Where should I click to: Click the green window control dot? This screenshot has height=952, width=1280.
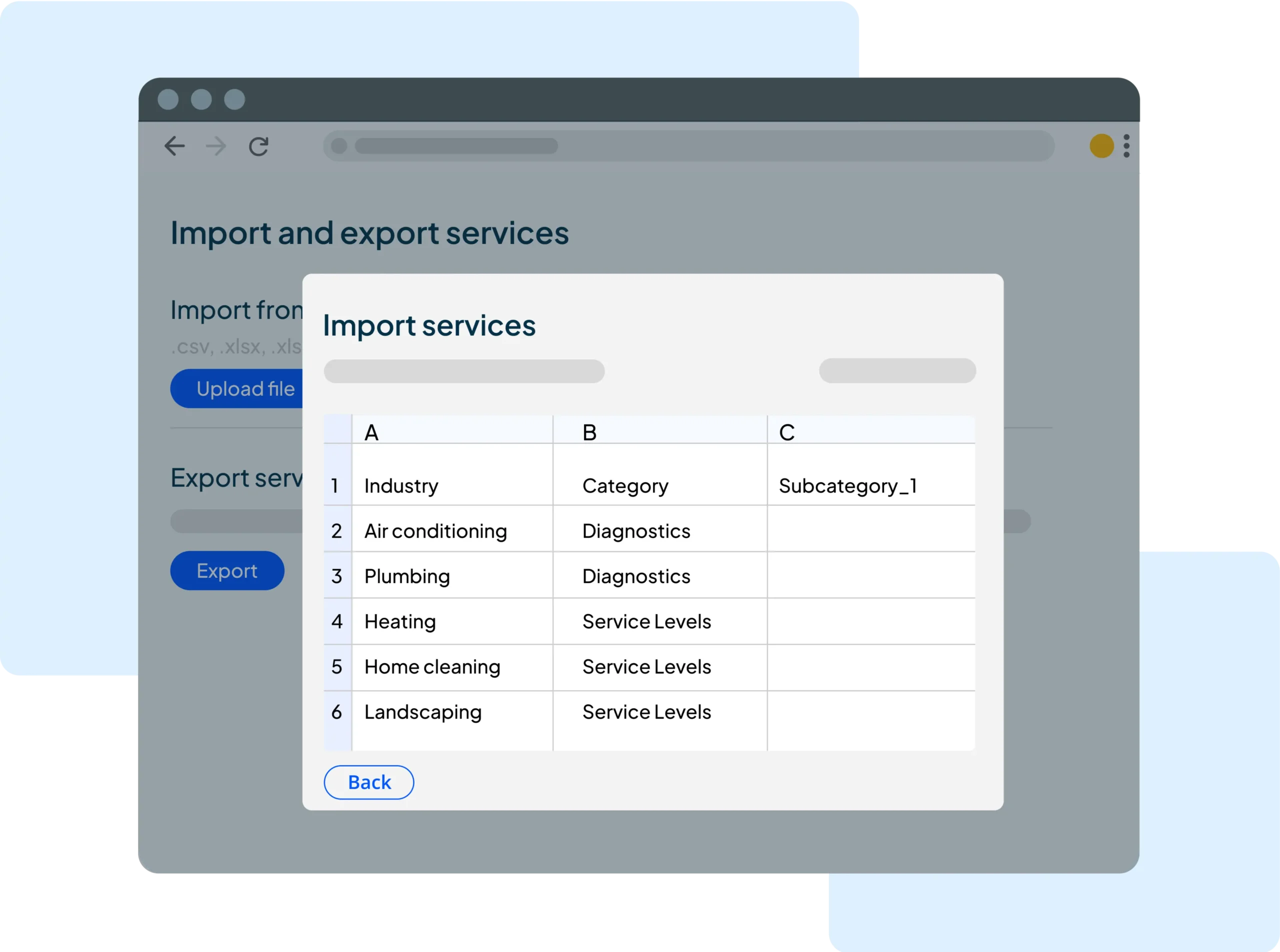pos(234,99)
